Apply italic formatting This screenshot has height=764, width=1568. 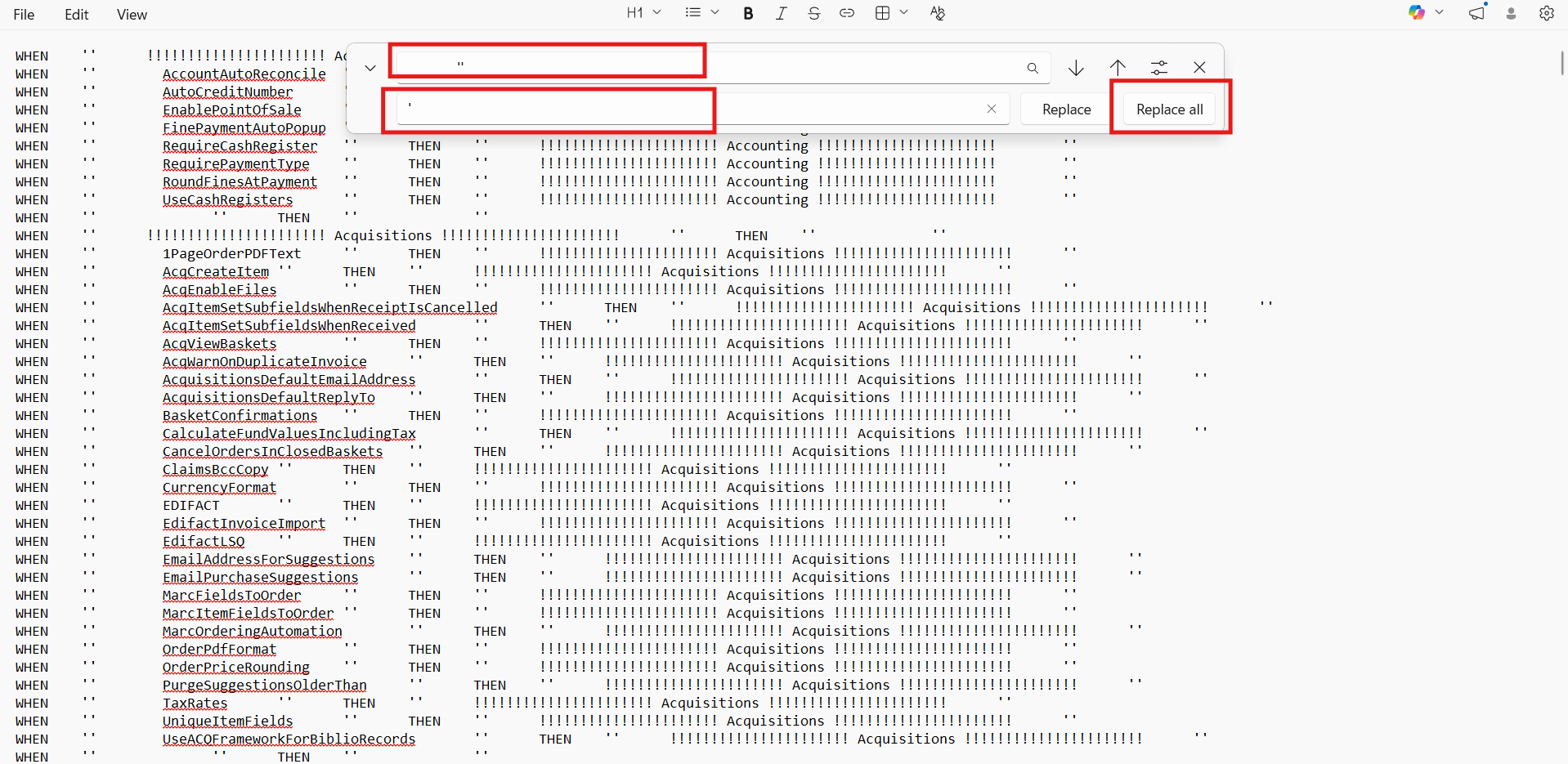(781, 13)
